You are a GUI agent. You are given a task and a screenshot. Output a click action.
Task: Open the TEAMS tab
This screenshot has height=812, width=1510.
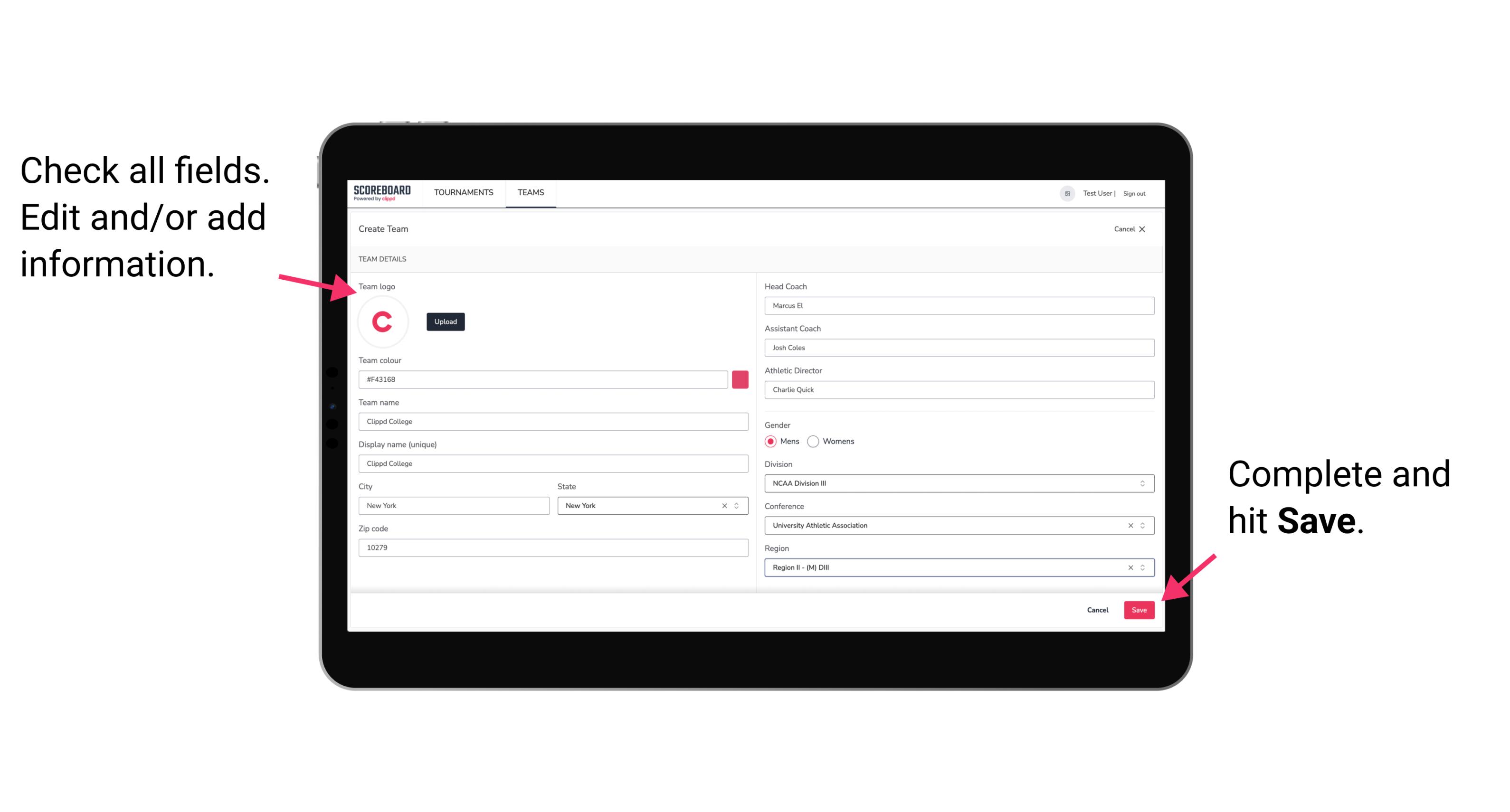click(x=530, y=193)
